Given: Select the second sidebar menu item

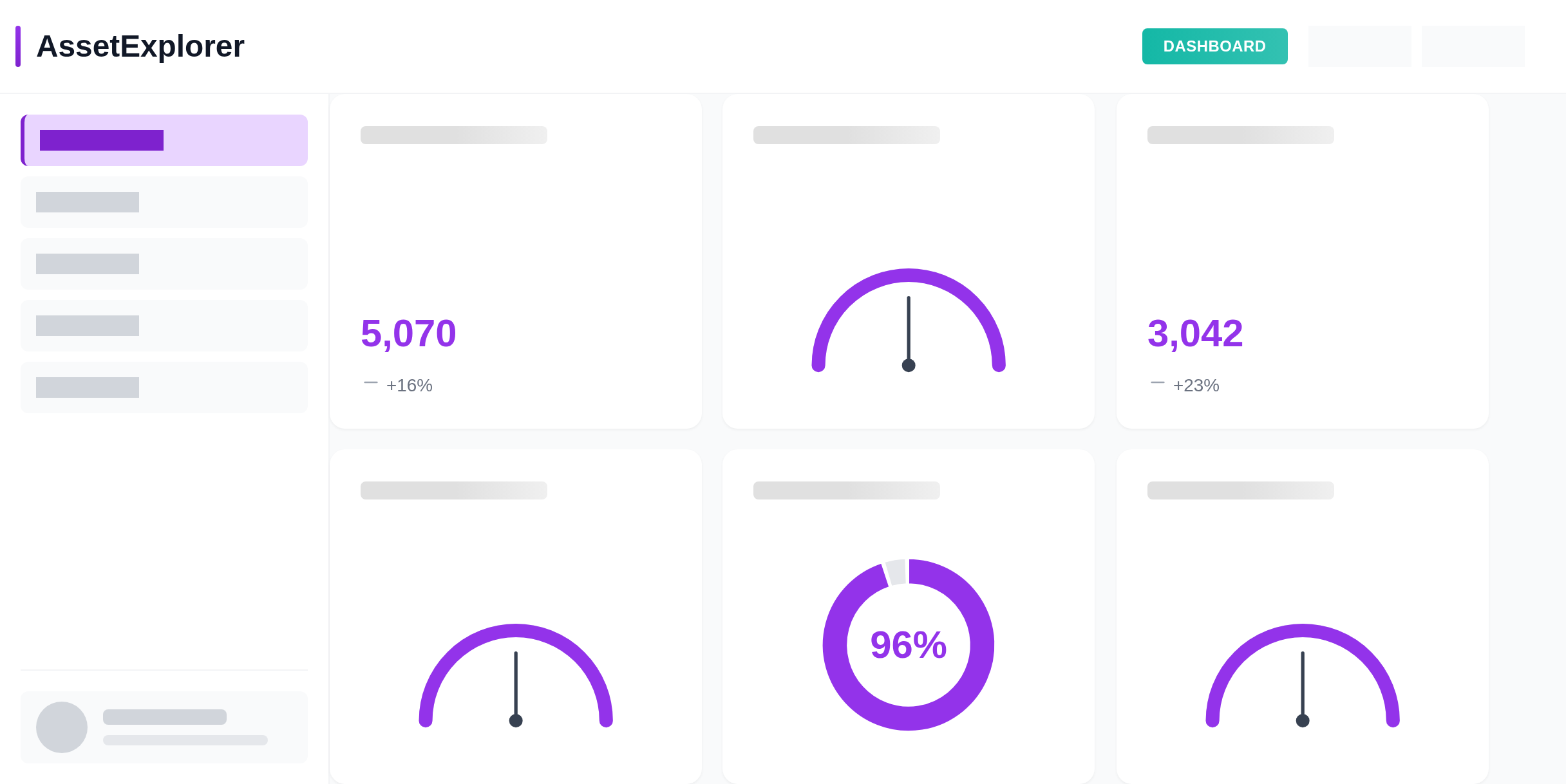Looking at the screenshot, I should 164,202.
